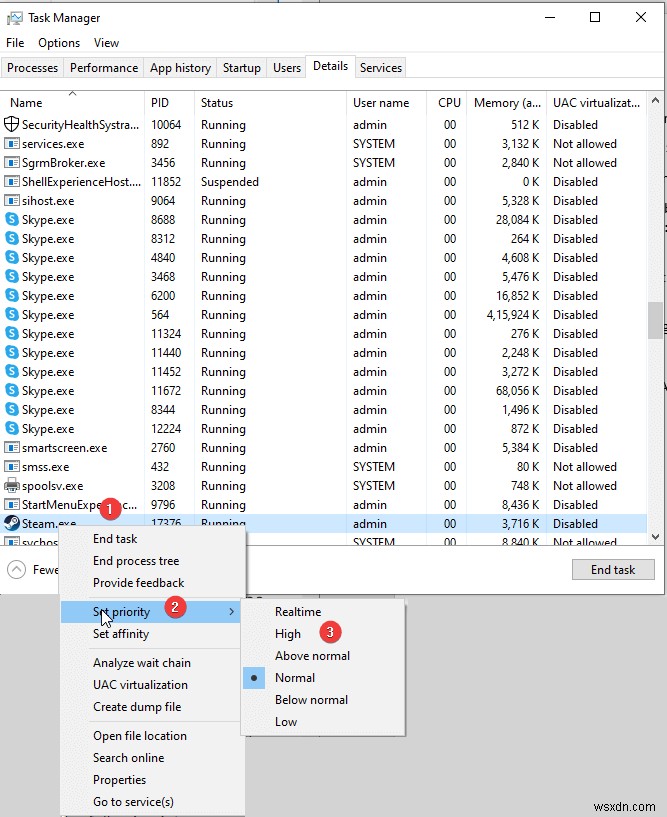This screenshot has height=817, width=667.
Task: Select the Suspended status cell
Action: [230, 182]
